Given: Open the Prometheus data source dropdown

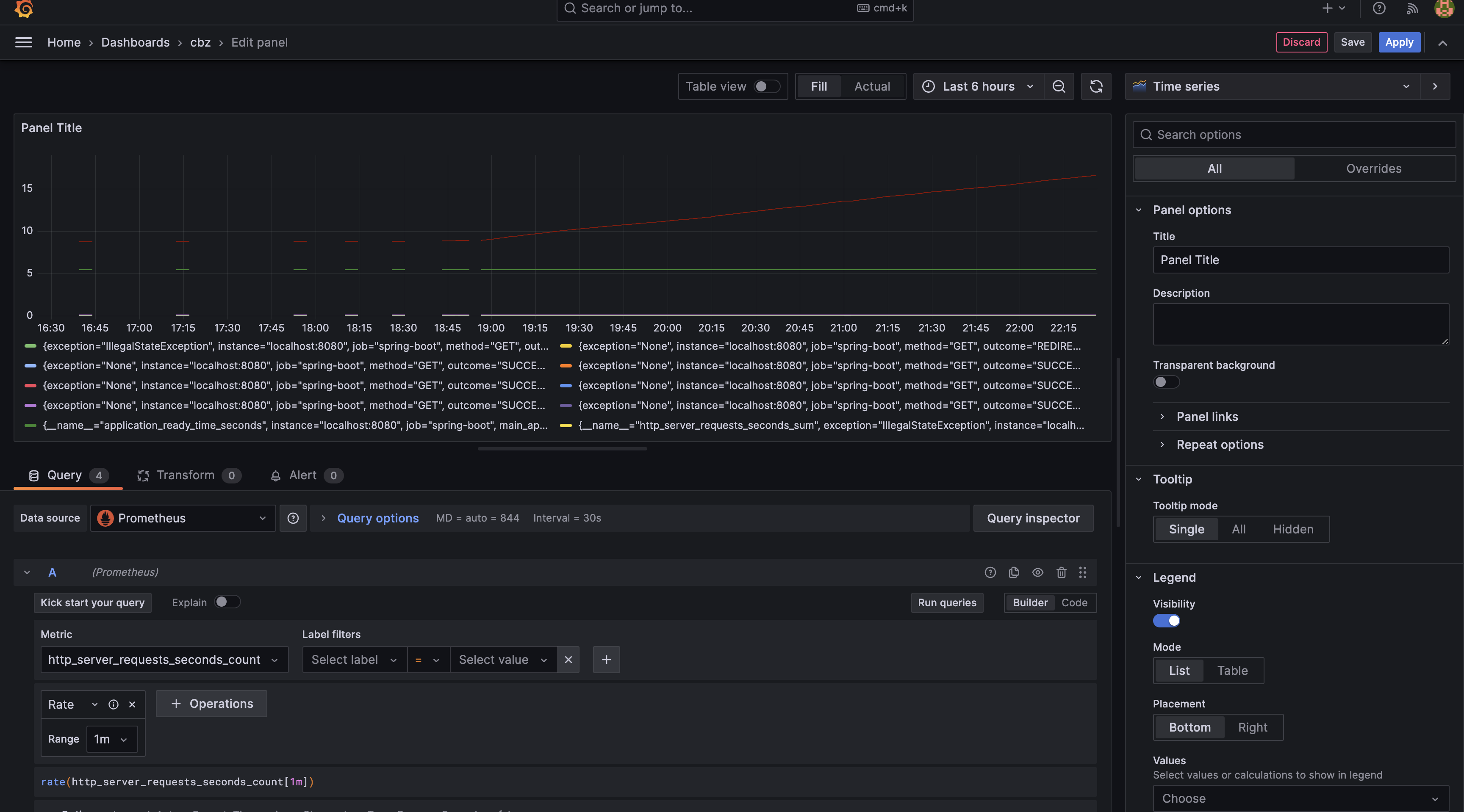Looking at the screenshot, I should 183,518.
